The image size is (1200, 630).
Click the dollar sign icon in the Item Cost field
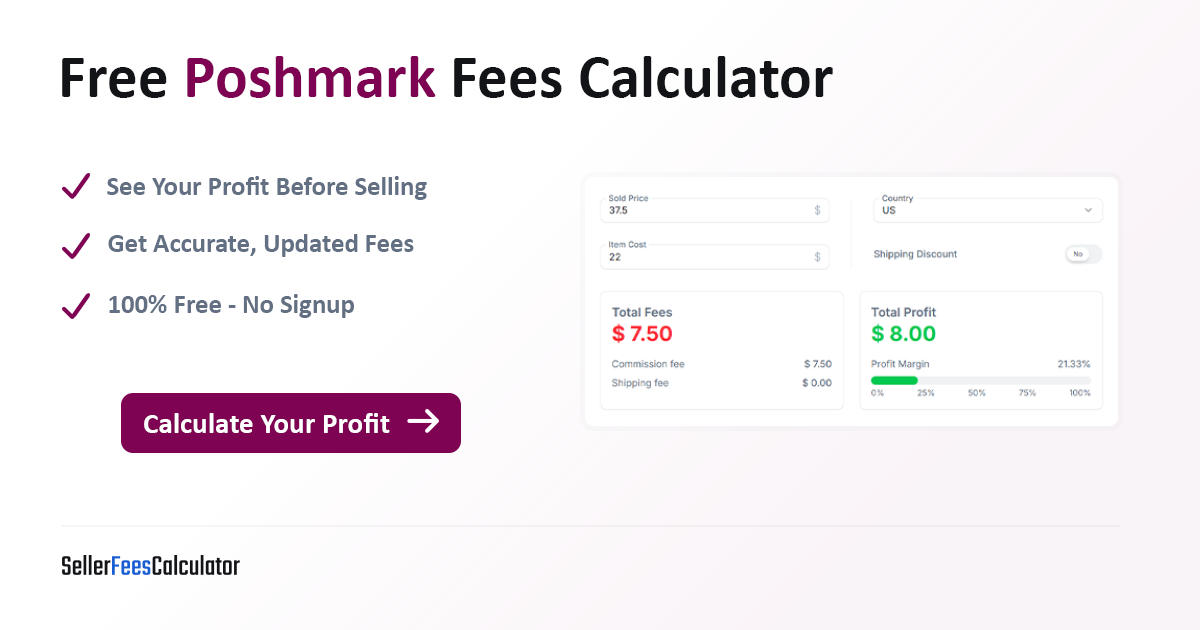[816, 257]
